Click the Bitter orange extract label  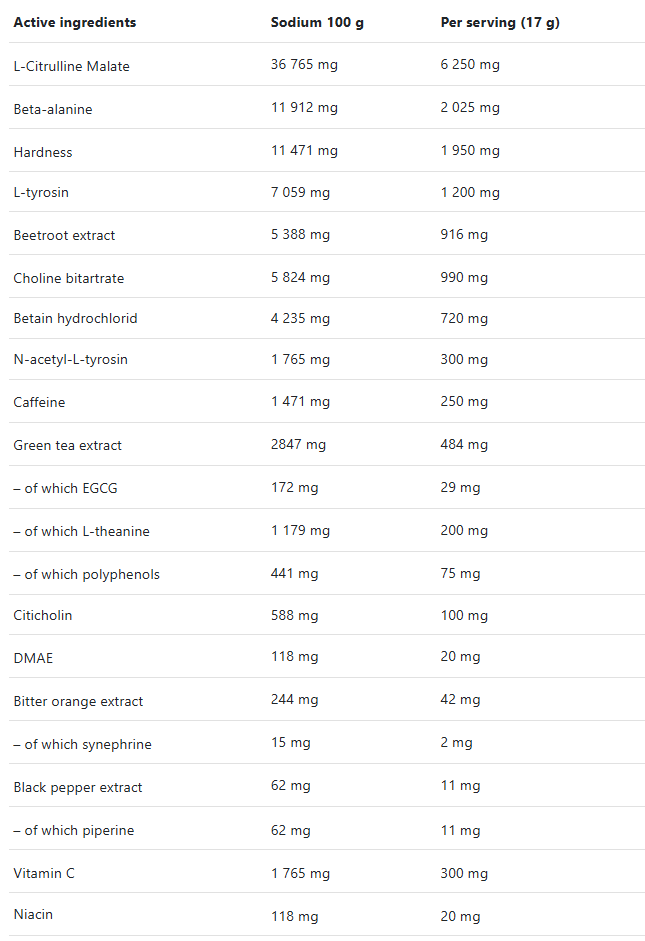point(78,702)
